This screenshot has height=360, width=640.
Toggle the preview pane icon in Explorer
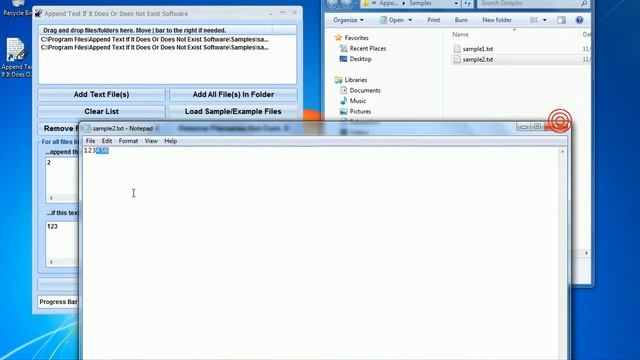[562, 20]
